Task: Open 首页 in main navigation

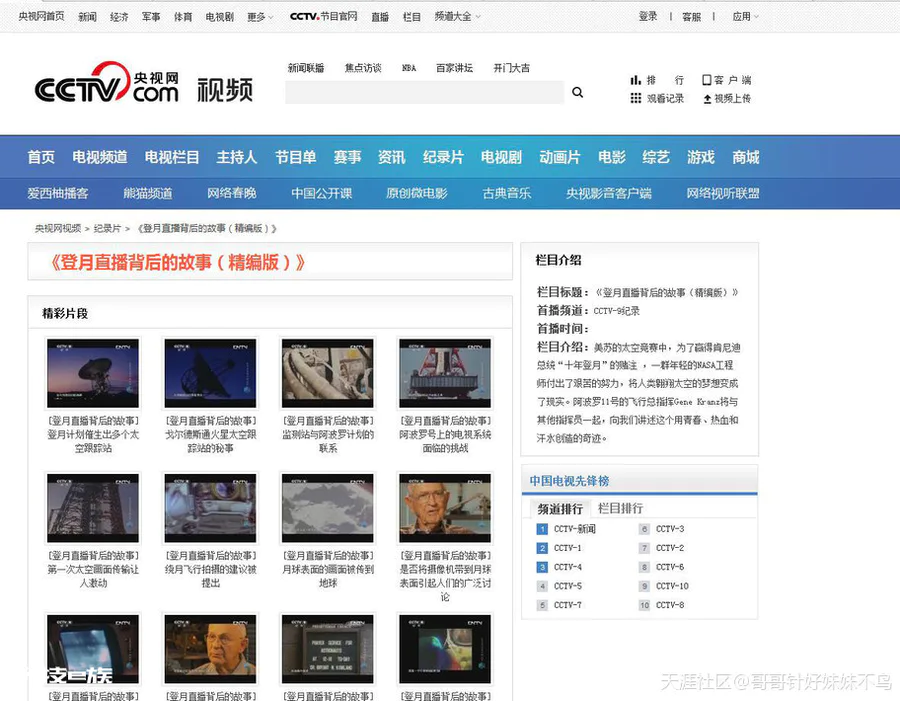Action: (41, 157)
